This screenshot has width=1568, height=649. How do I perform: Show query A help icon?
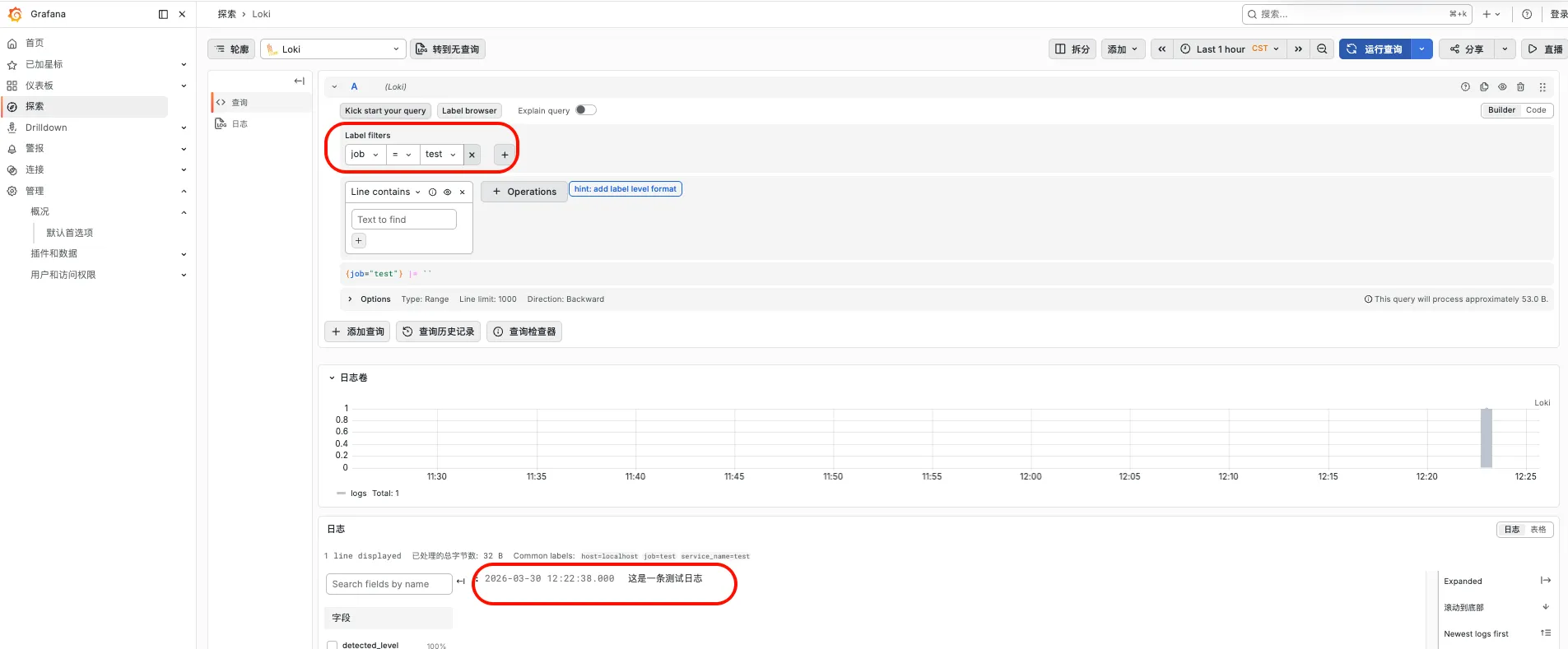[1465, 87]
